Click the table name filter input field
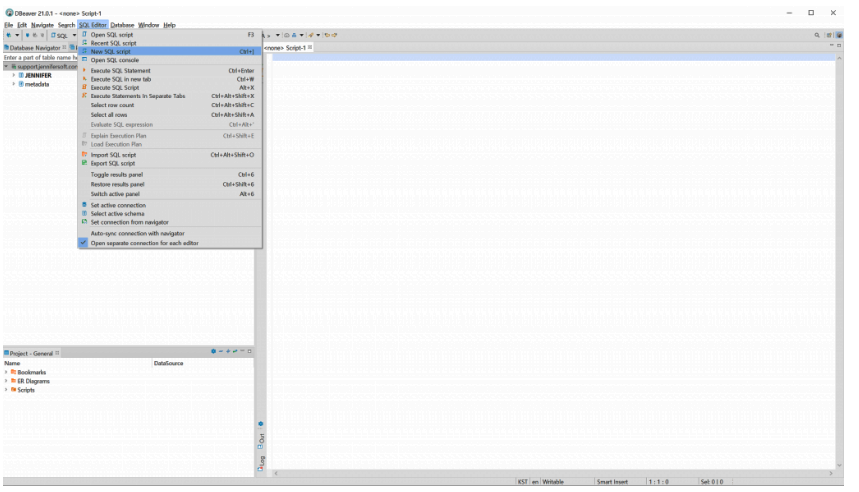The height and width of the screenshot is (492, 859). coord(40,57)
